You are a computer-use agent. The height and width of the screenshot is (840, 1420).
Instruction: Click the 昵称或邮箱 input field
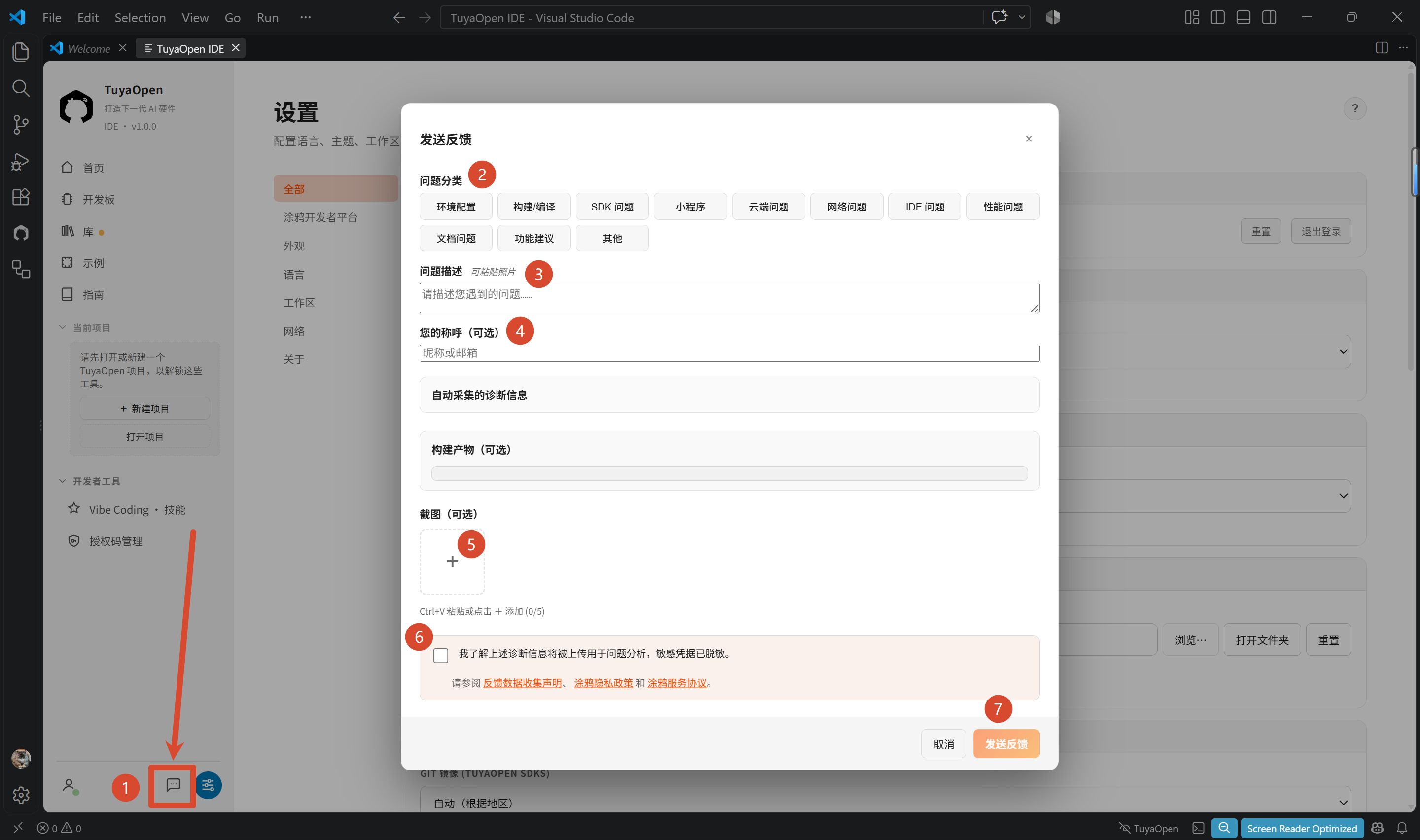pos(729,352)
